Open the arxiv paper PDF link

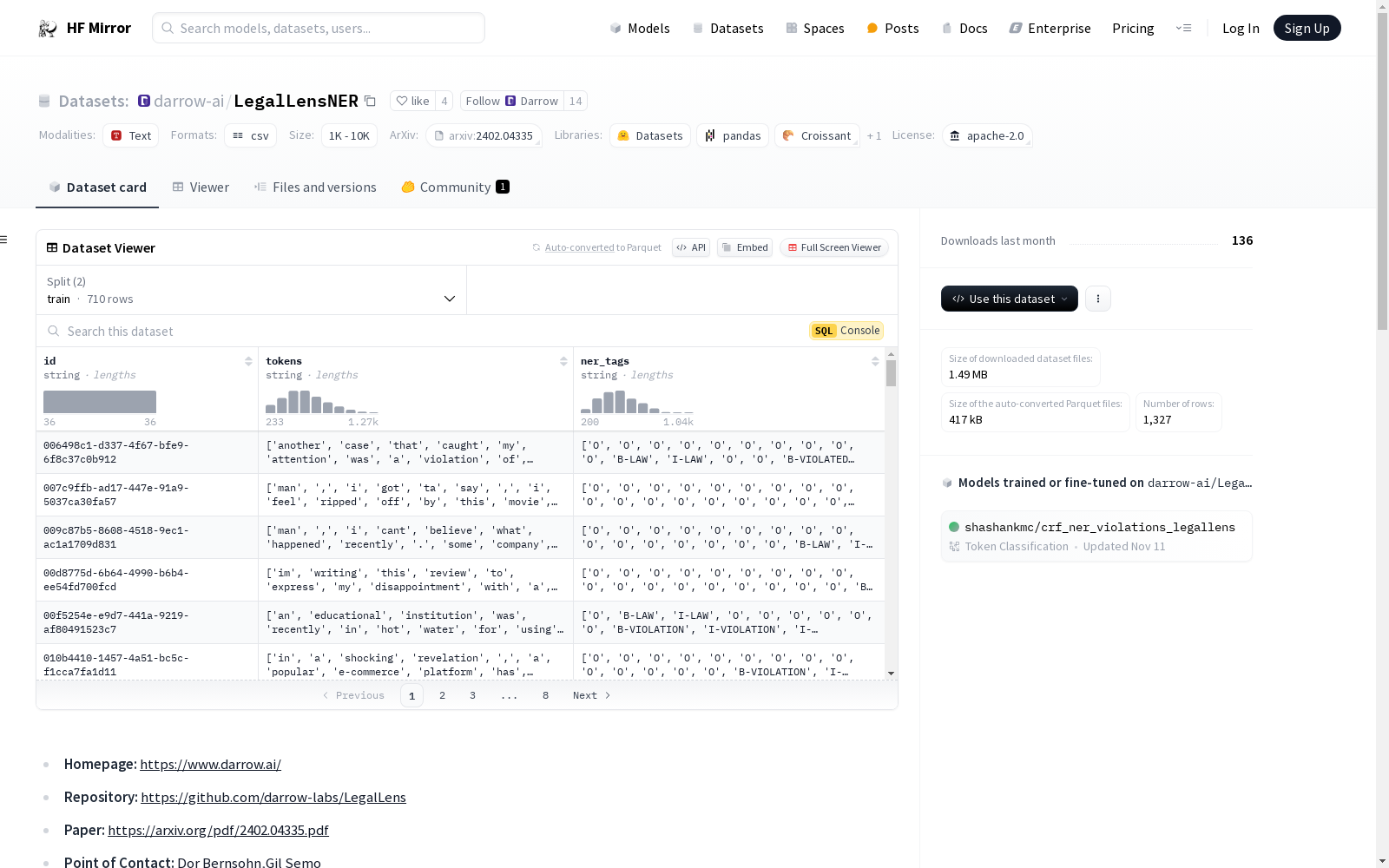pyautogui.click(x=218, y=831)
